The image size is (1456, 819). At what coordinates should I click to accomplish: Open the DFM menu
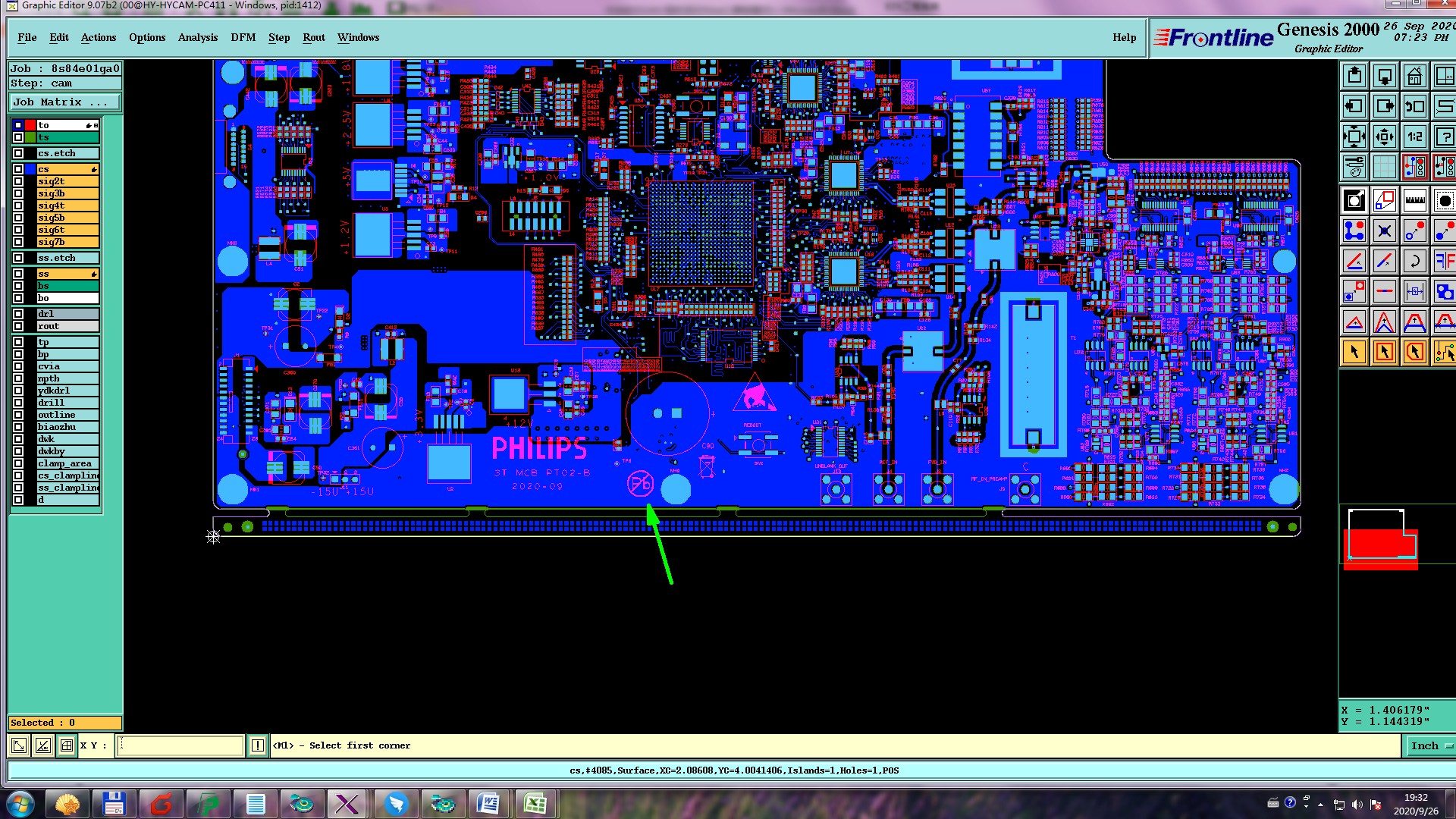pos(243,37)
